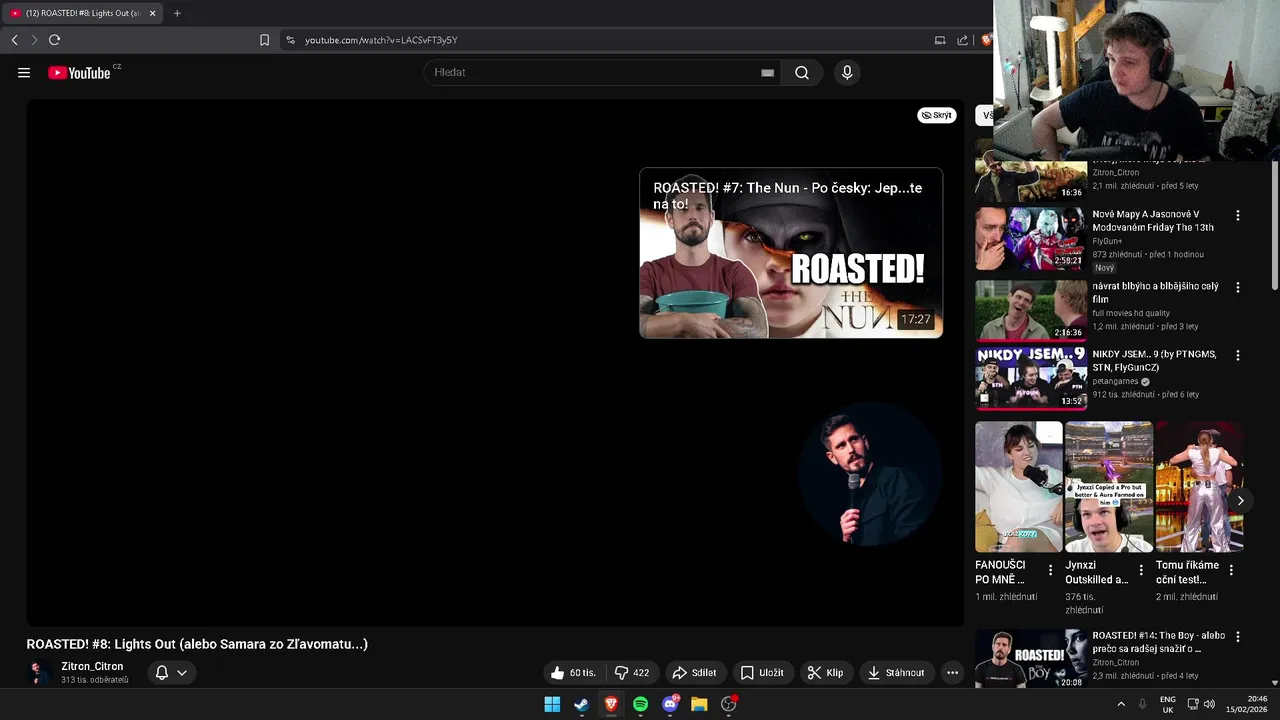Play NIKDY JSEM.. 9 video thumbnail
This screenshot has height=720, width=1280.
(1031, 378)
